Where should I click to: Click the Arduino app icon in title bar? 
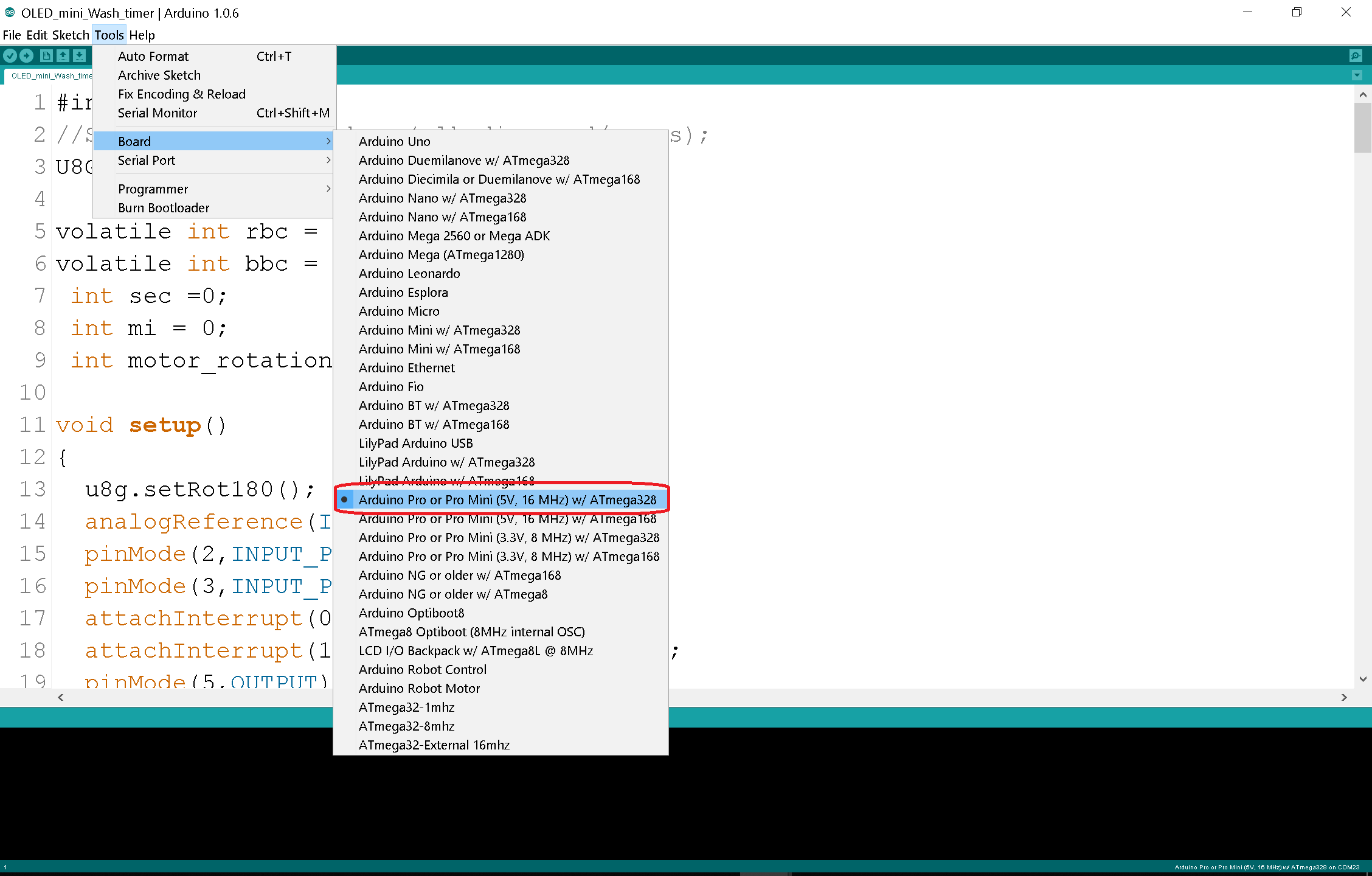click(10, 13)
